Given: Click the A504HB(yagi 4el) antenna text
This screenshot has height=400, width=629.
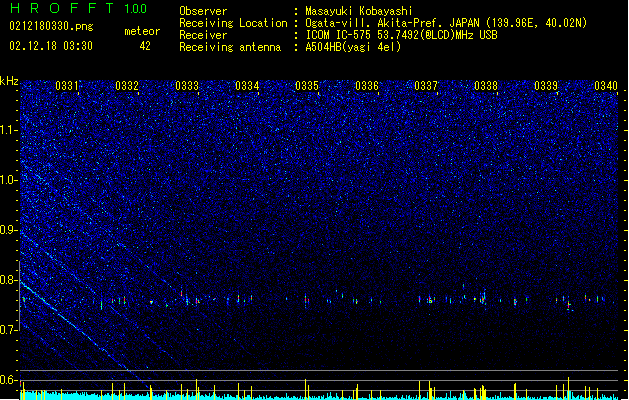Looking at the screenshot, I should [x=353, y=47].
